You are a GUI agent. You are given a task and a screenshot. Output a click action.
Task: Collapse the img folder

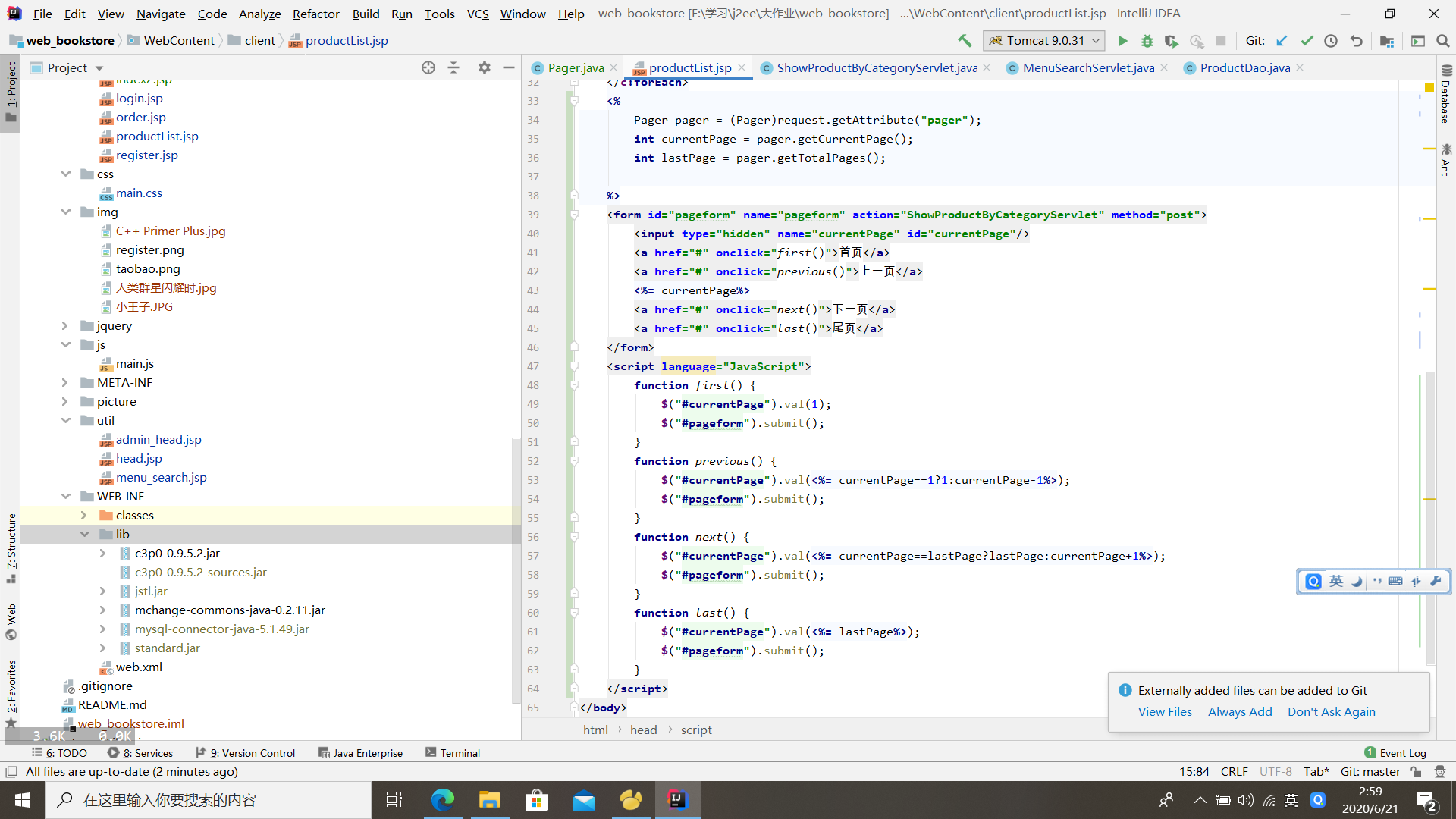[x=66, y=212]
